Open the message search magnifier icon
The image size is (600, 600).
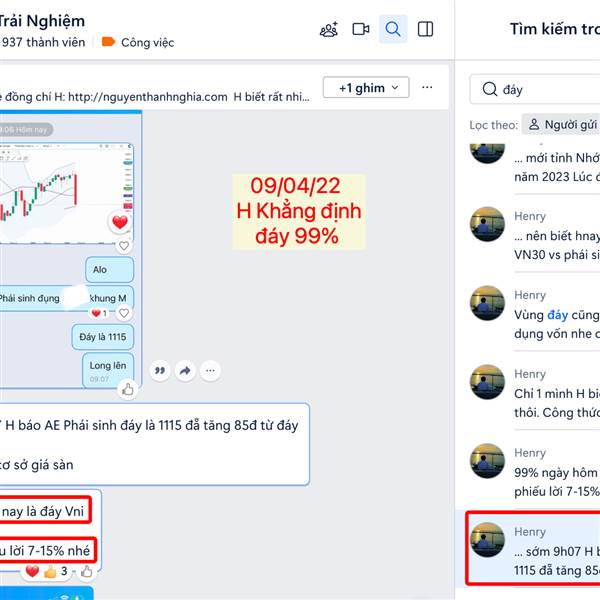click(393, 29)
